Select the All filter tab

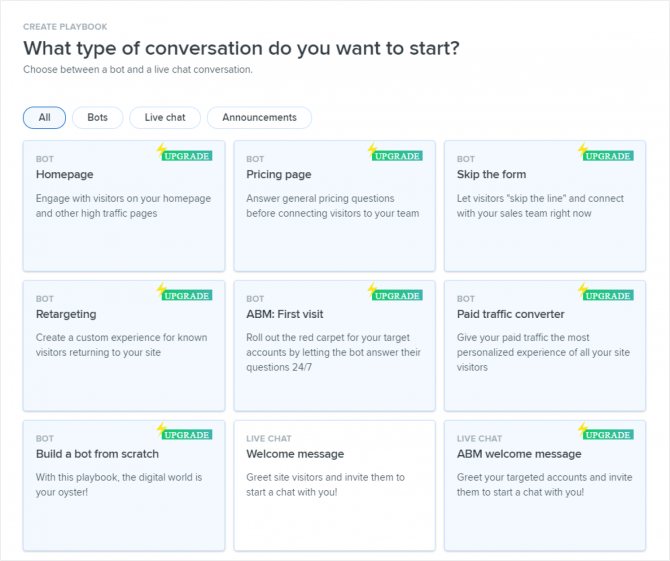pos(44,118)
